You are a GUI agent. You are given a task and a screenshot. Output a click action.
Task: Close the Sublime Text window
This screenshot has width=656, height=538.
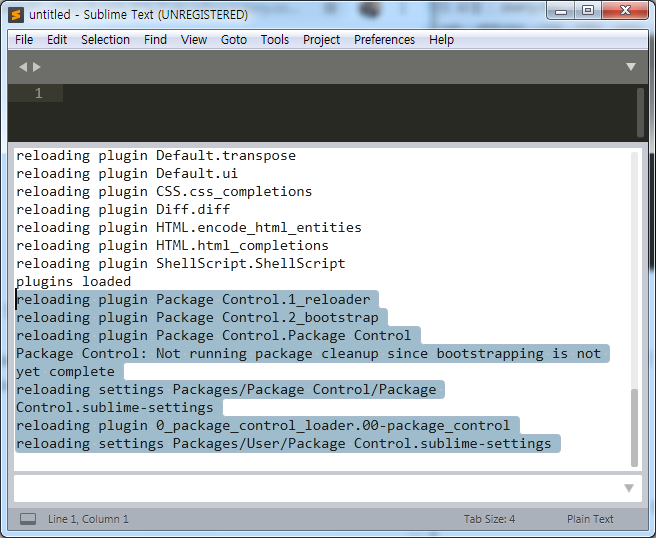[x=625, y=11]
